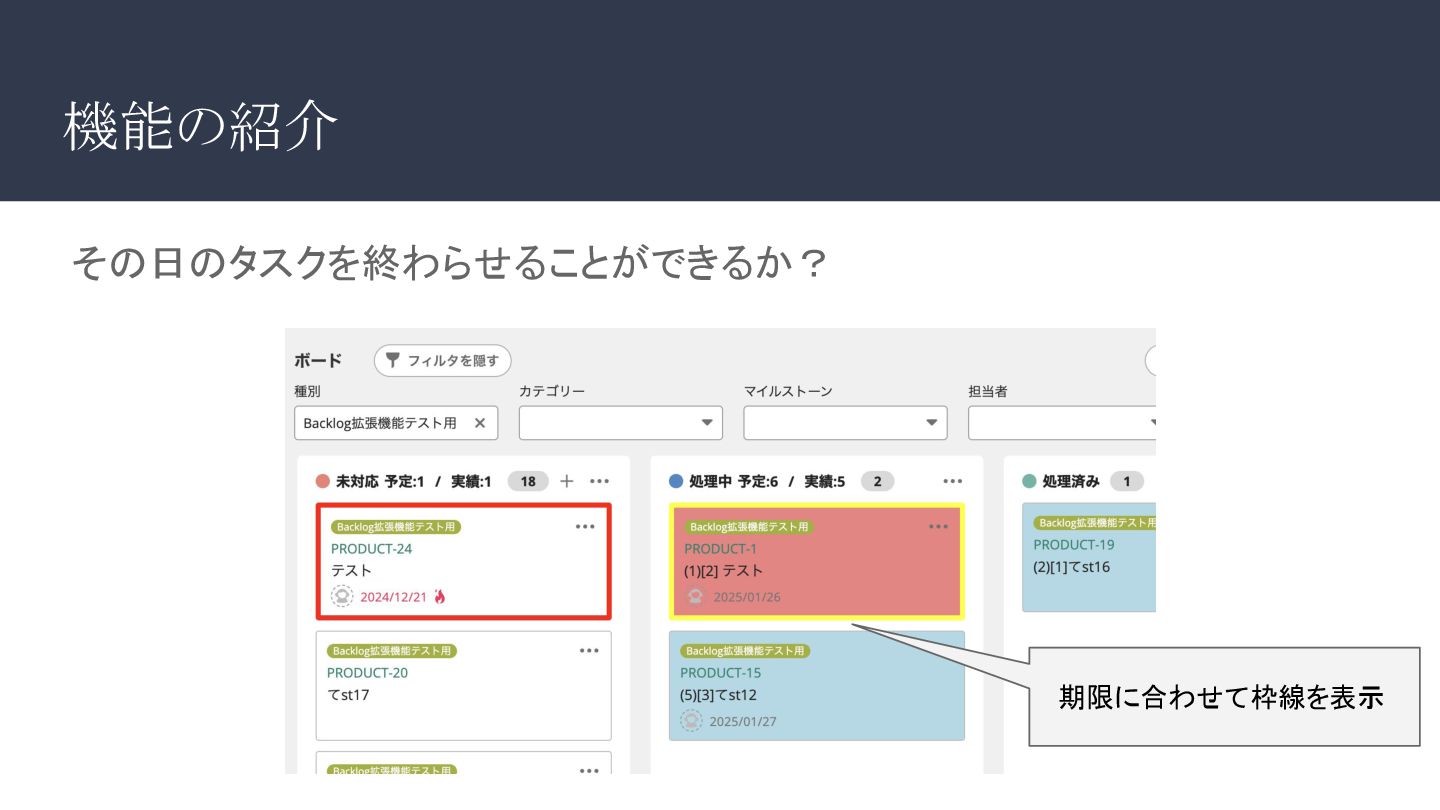The height and width of the screenshot is (810, 1440).
Task: Click the title (5)[3]てst12
Action: pos(718,695)
